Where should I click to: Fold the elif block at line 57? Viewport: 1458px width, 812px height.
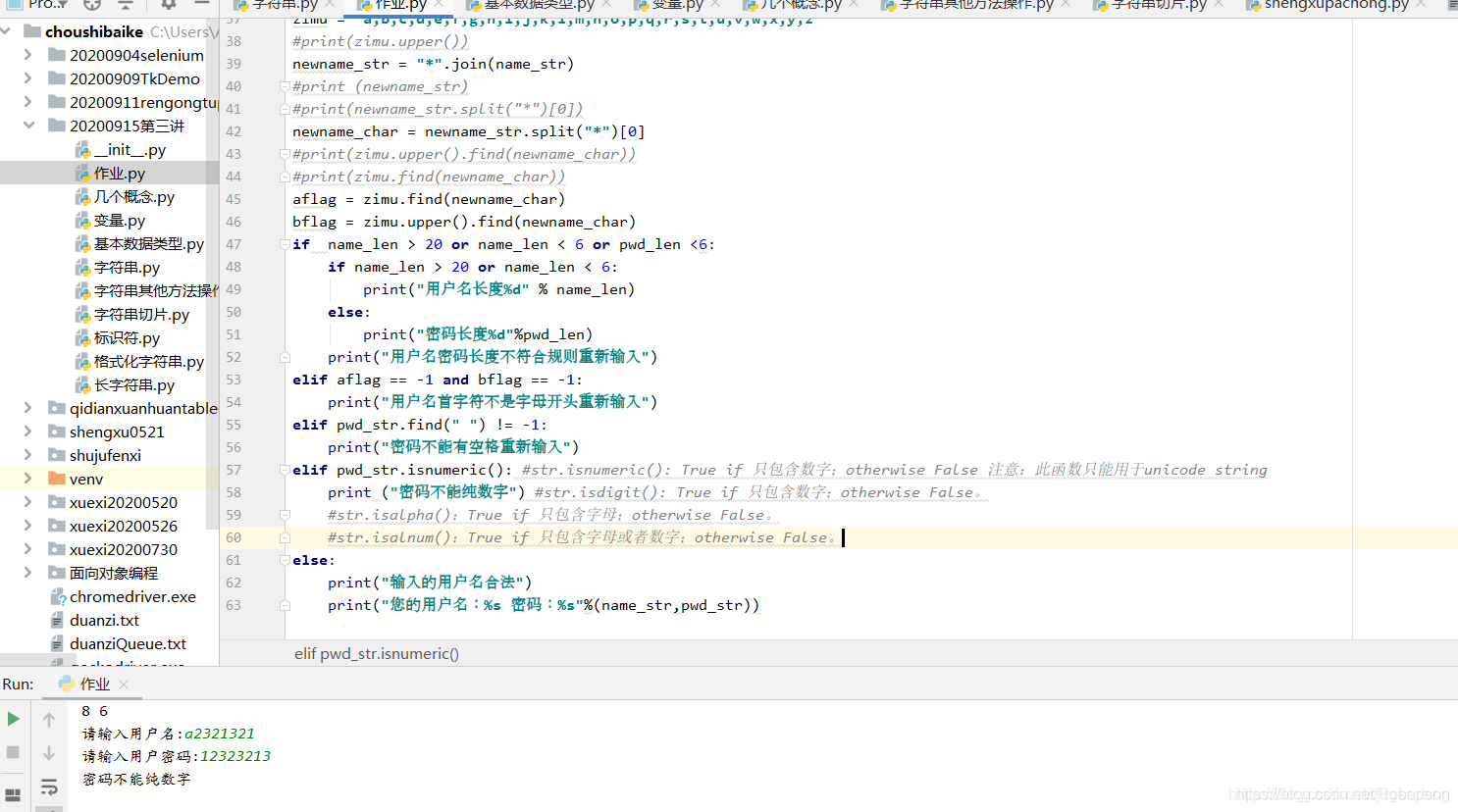[x=285, y=470]
